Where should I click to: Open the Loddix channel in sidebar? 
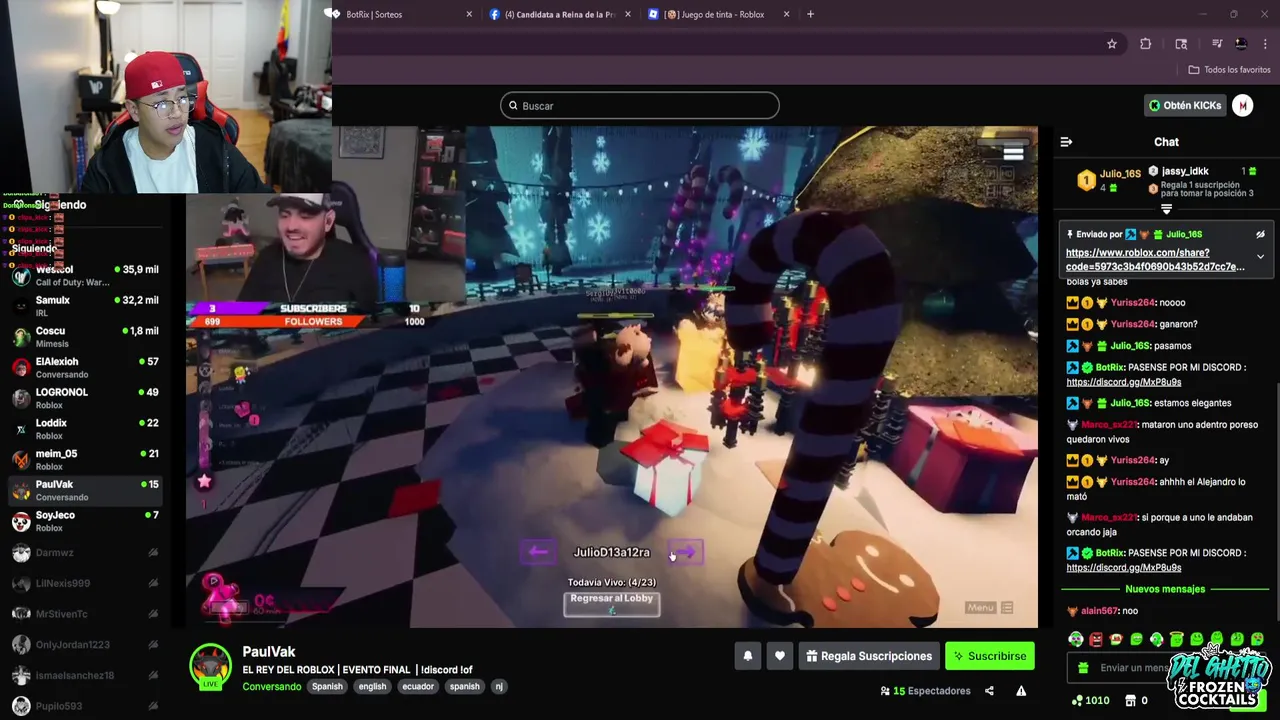(x=85, y=429)
